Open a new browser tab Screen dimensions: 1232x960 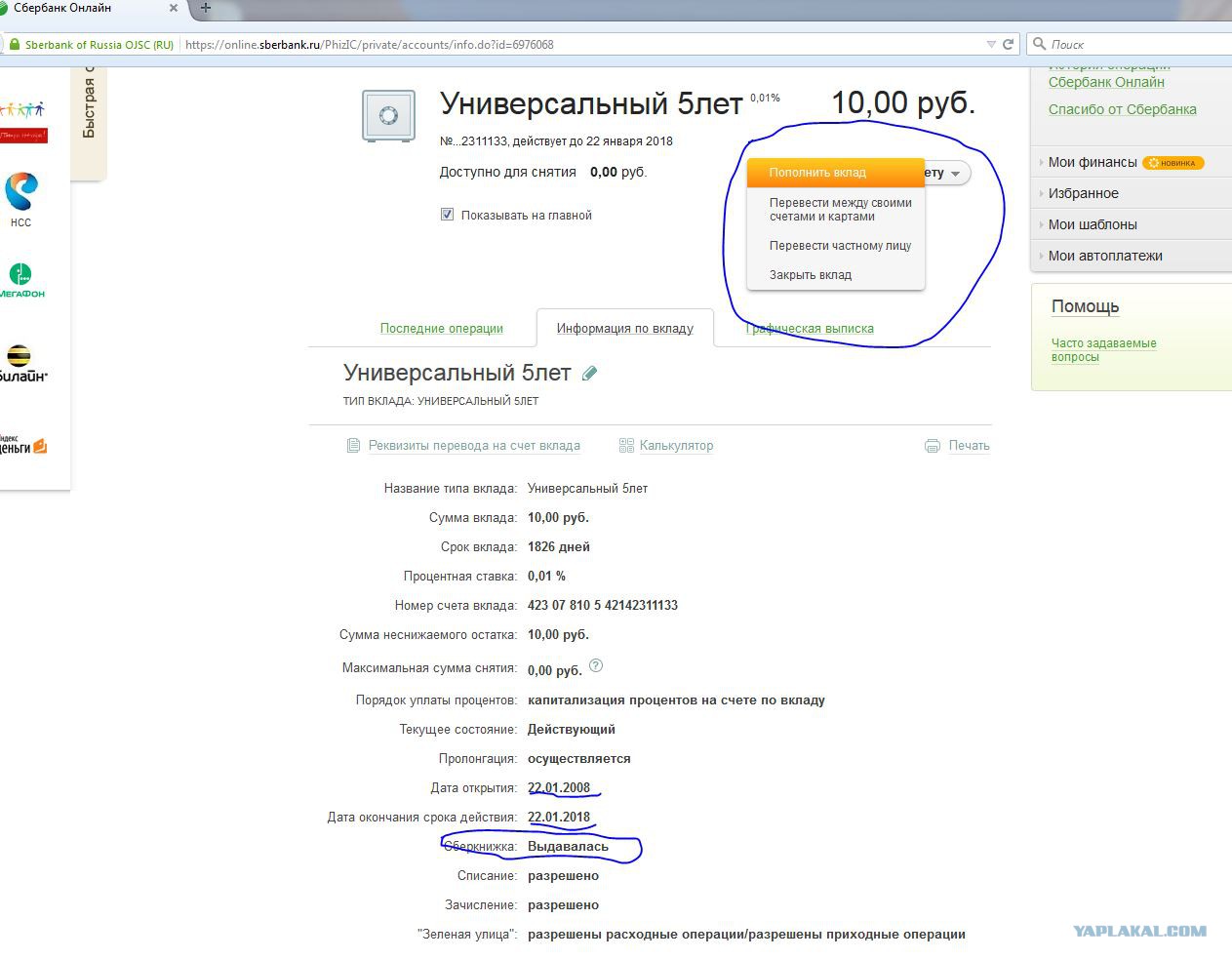pyautogui.click(x=205, y=8)
